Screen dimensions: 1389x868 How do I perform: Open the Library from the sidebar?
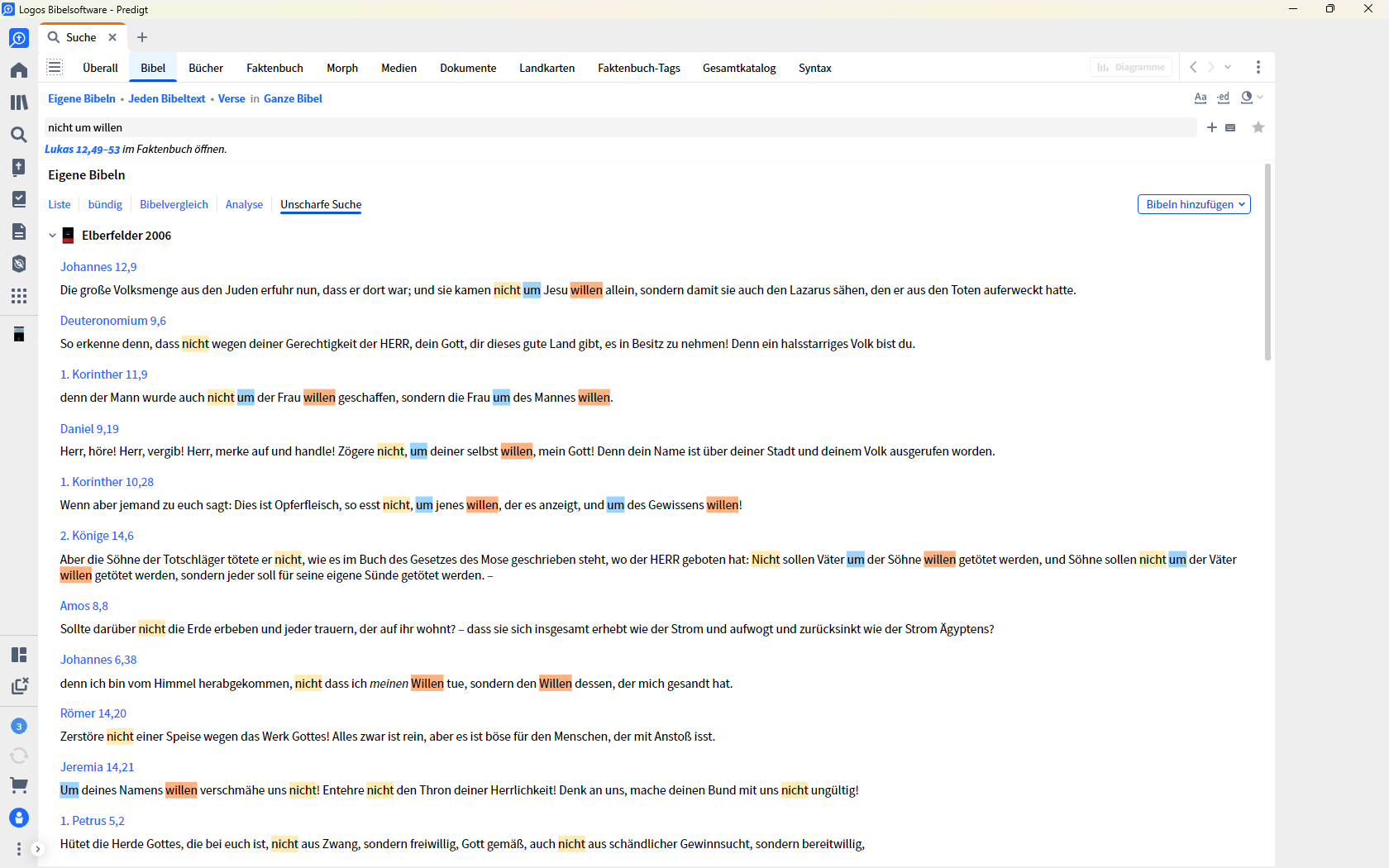19,103
